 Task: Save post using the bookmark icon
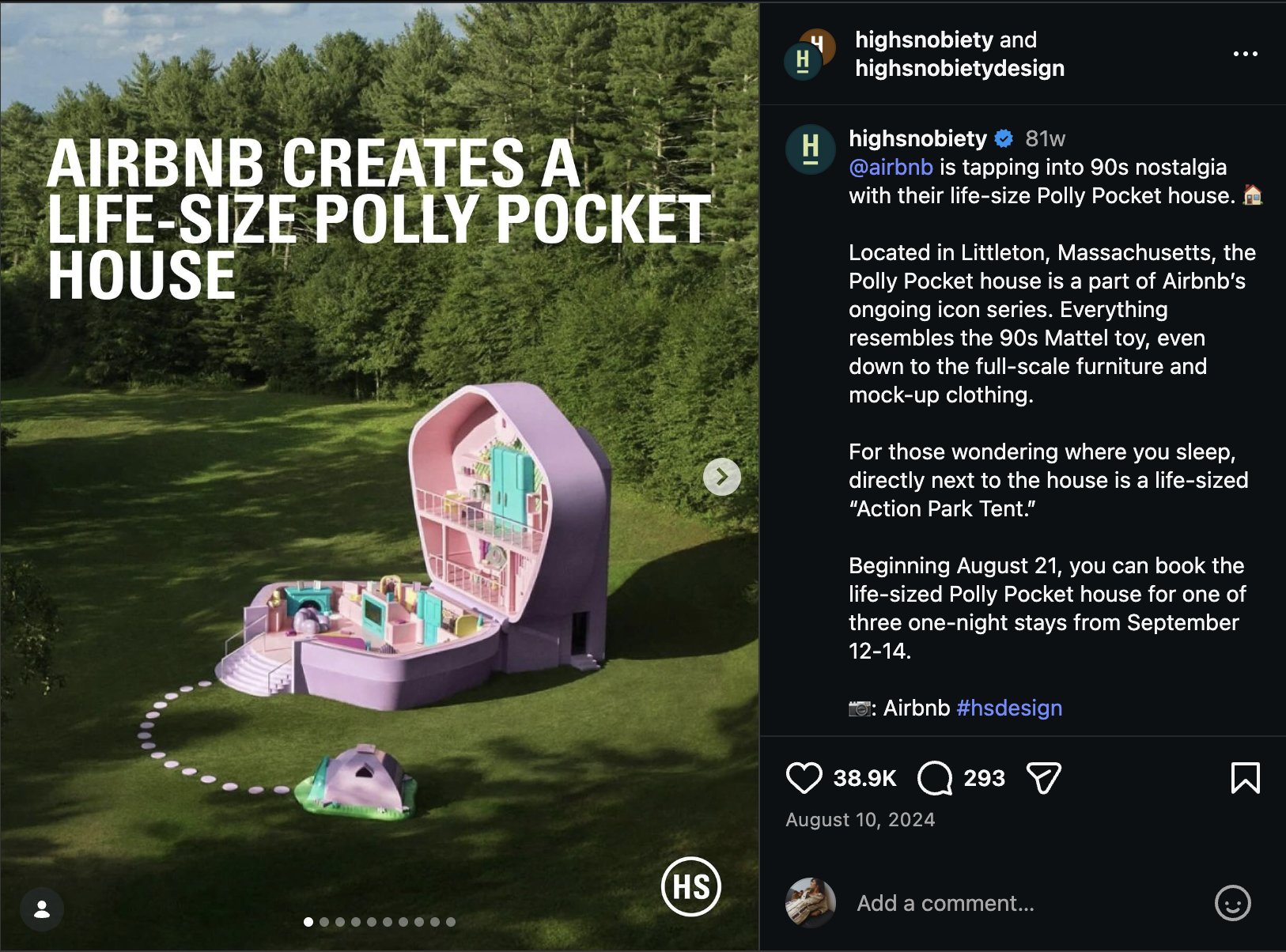click(1245, 778)
